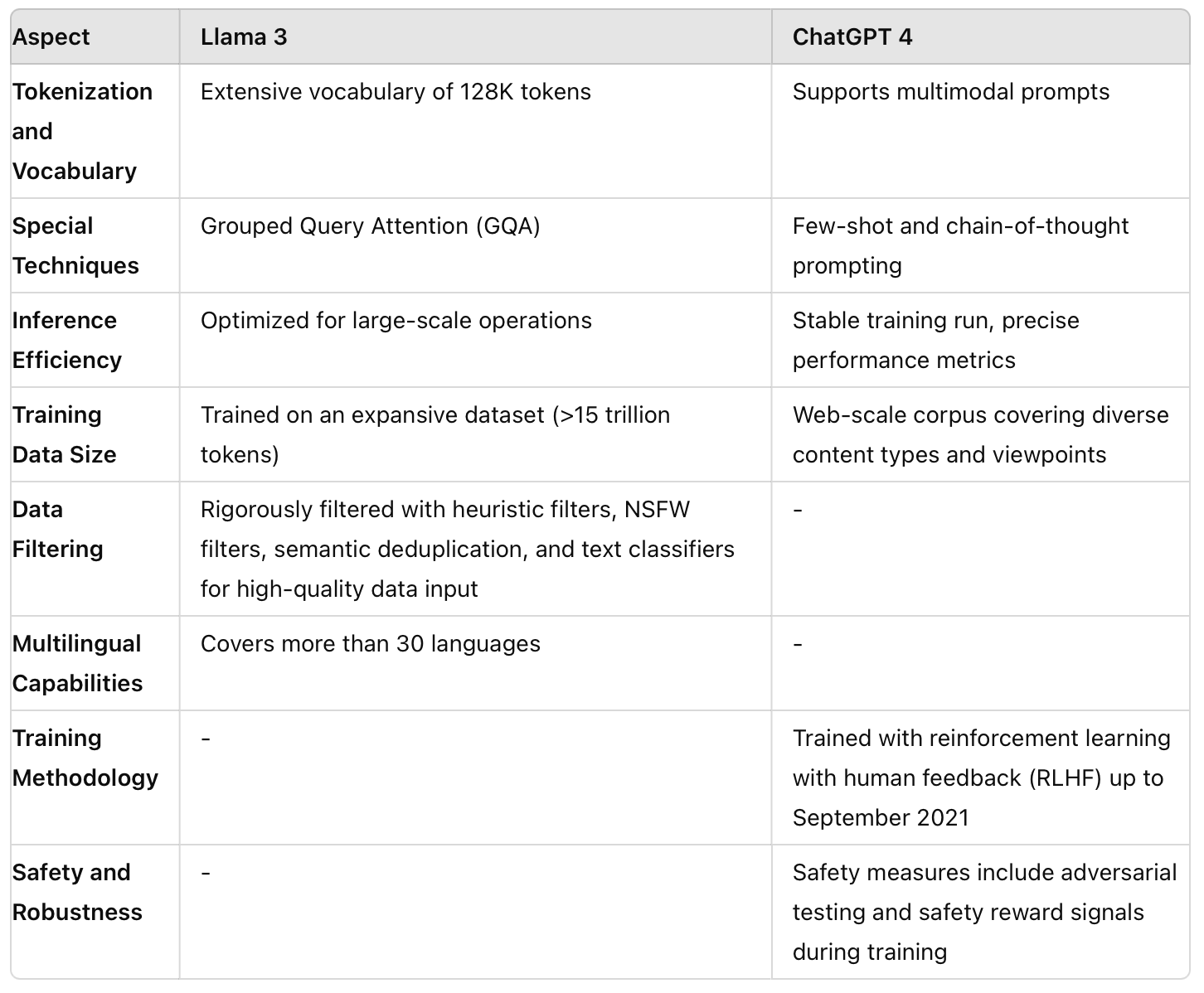This screenshot has width=1204, height=993.
Task: Select the "Special Techniques" row label
Action: 75,245
